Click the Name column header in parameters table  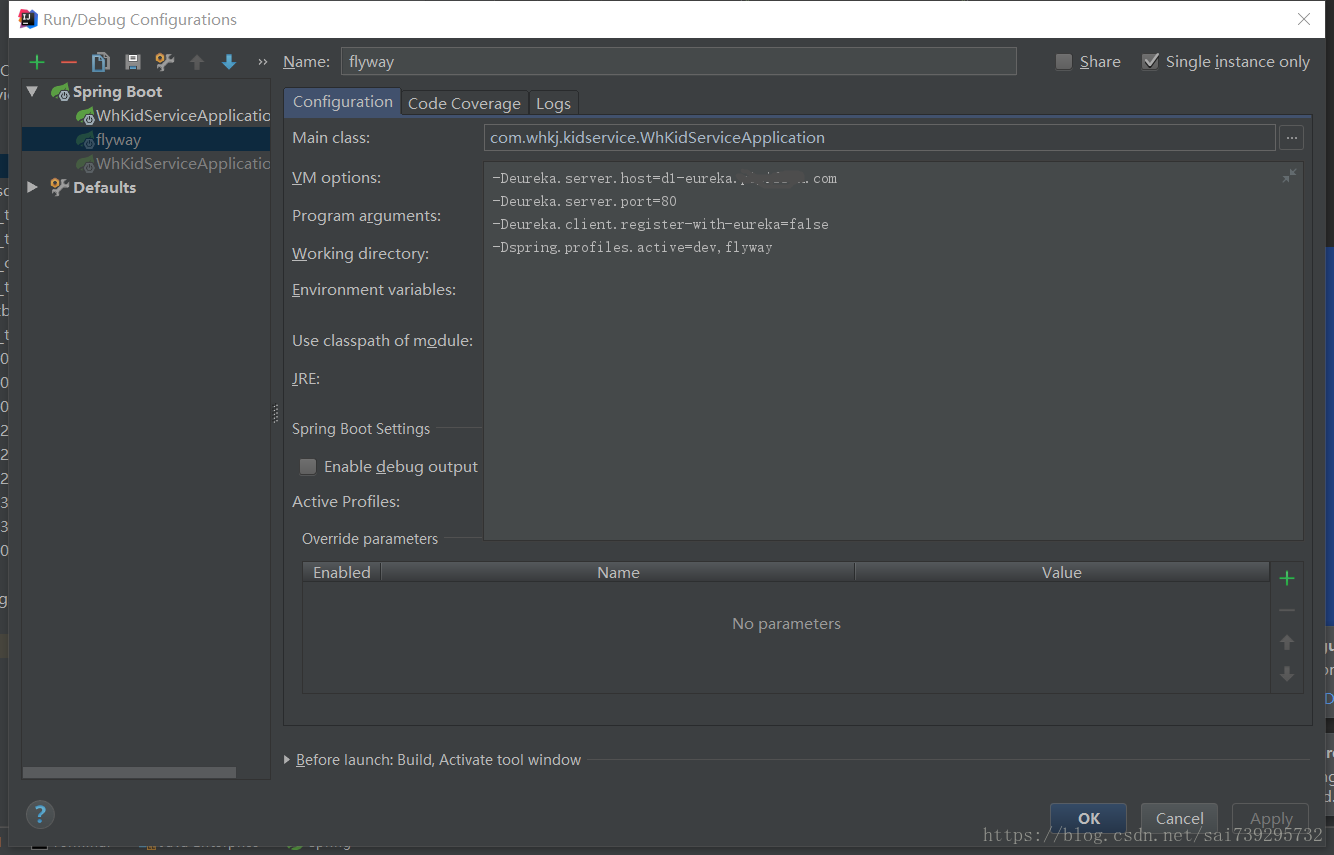tap(618, 572)
